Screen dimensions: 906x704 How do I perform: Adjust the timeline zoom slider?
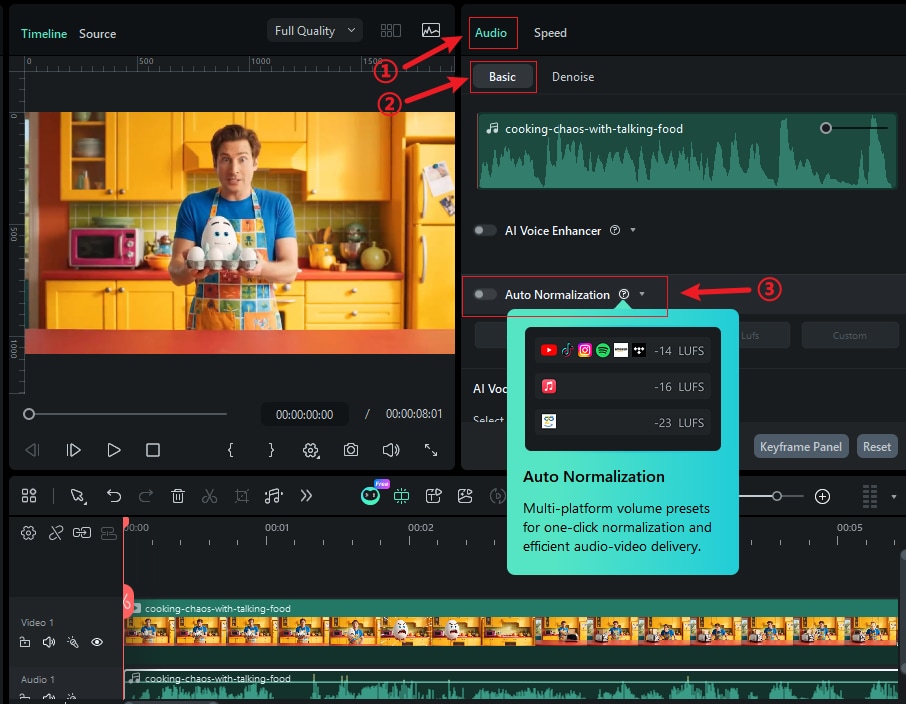click(777, 496)
